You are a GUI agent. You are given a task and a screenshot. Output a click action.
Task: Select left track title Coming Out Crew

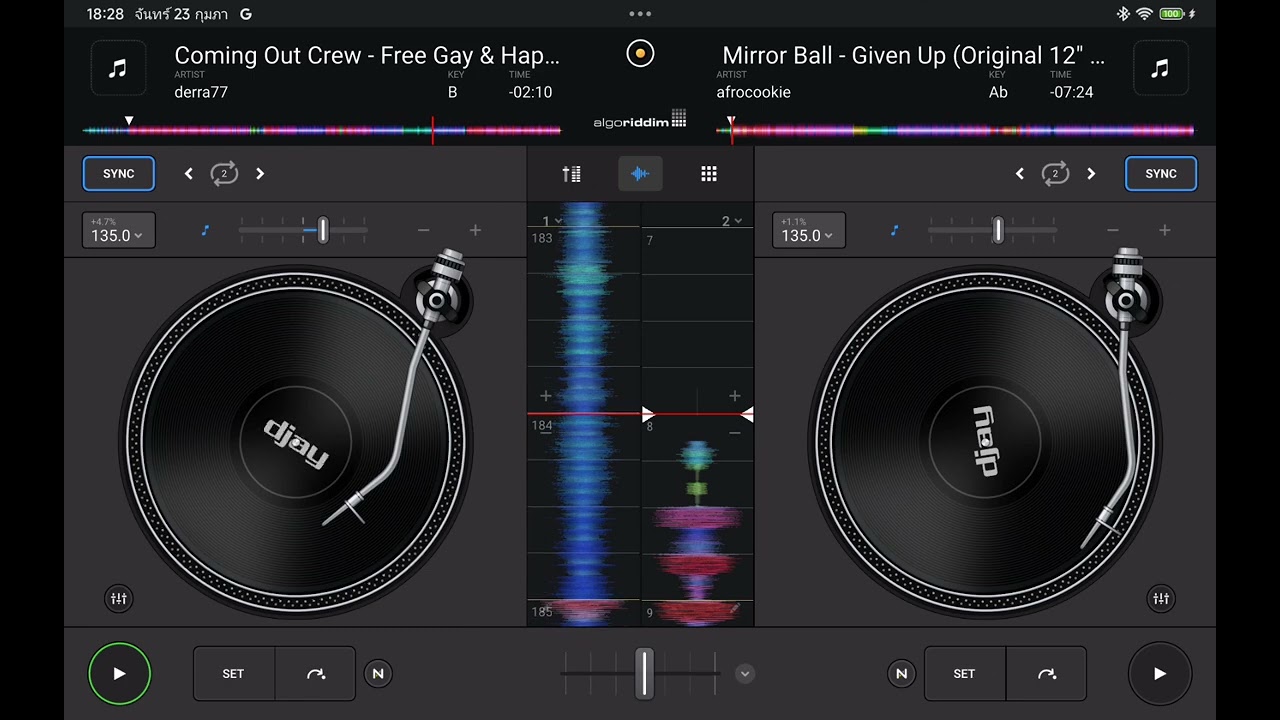(x=367, y=56)
